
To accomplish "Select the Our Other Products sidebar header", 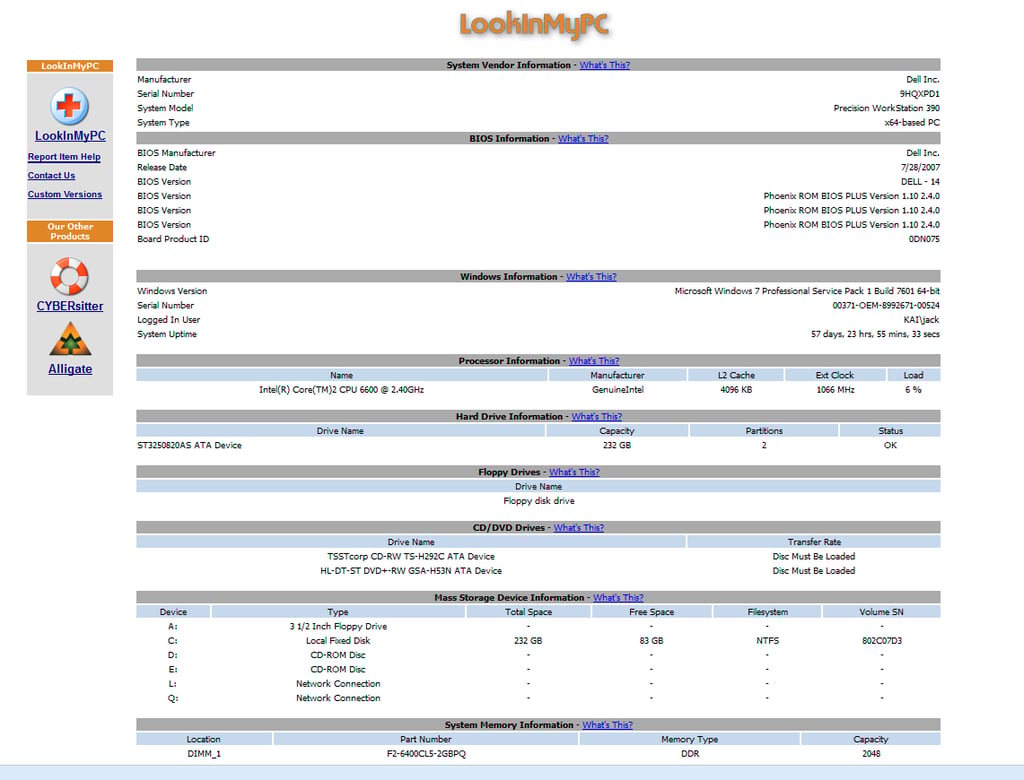I will [x=70, y=231].
